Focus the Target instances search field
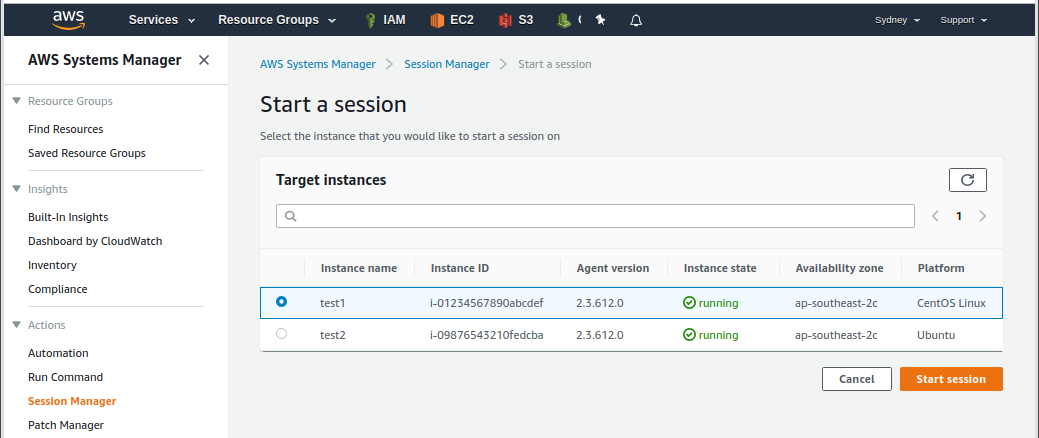 pyautogui.click(x=595, y=216)
